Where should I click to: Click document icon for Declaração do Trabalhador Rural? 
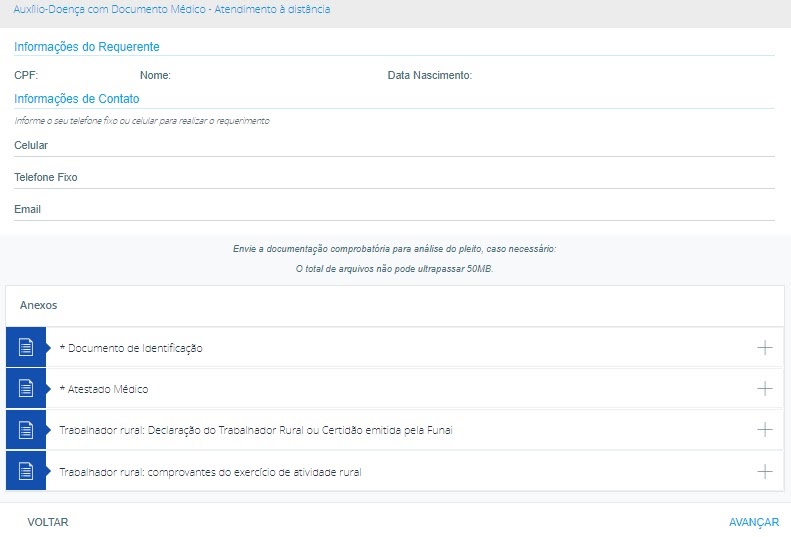click(26, 430)
